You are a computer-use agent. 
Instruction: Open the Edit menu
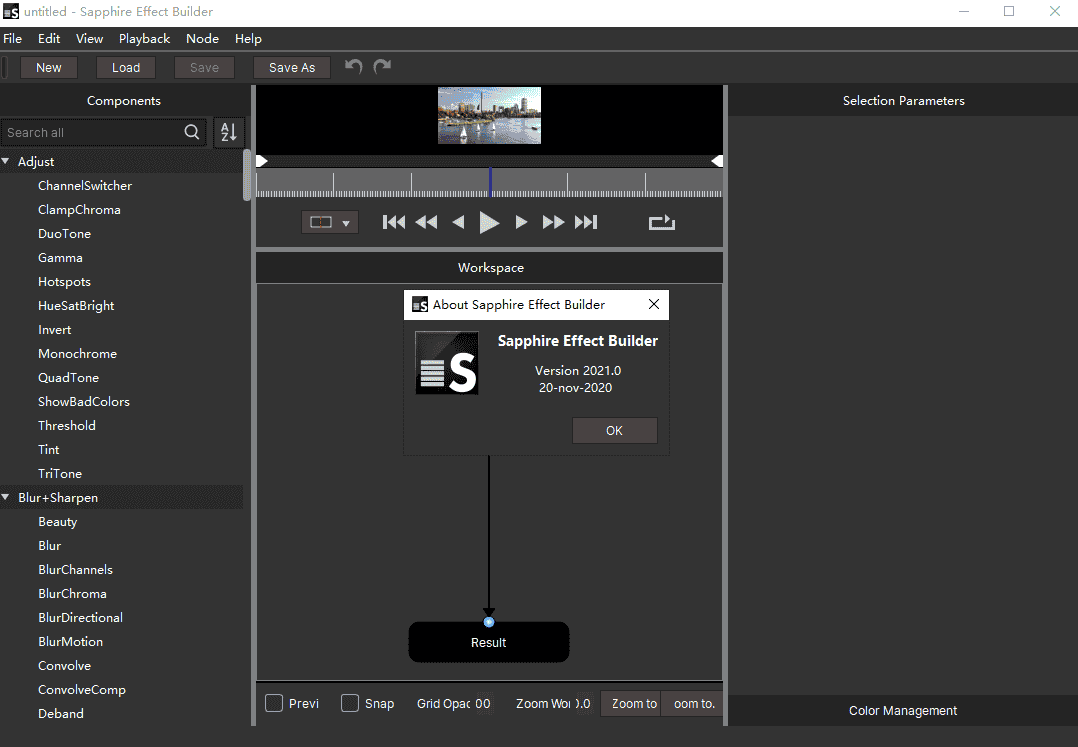tap(49, 38)
